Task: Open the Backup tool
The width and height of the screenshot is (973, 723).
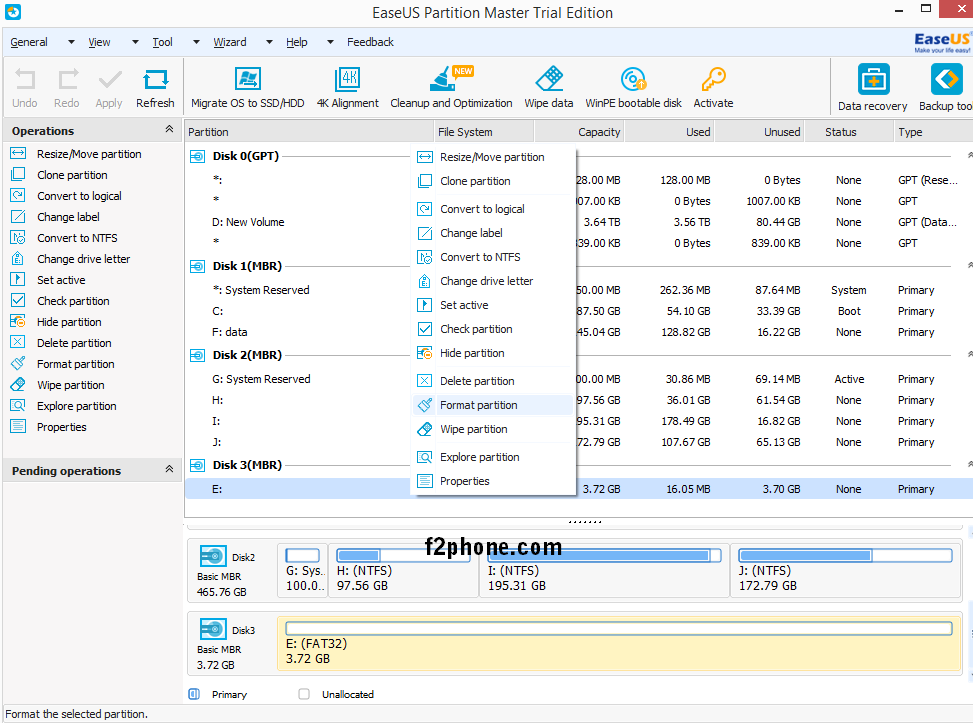Action: (946, 88)
